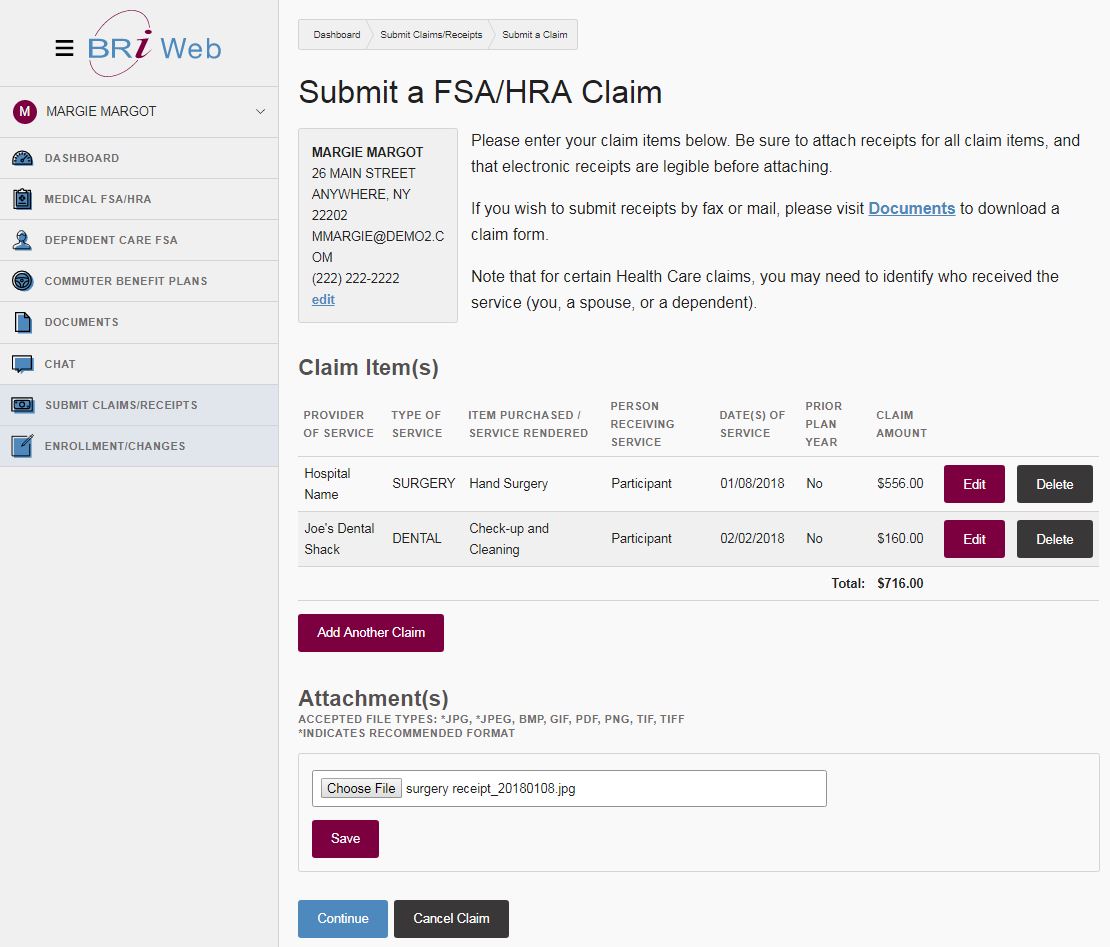This screenshot has height=947, width=1110.
Task: Open Documents using the document sidebar icon
Action: [24, 322]
